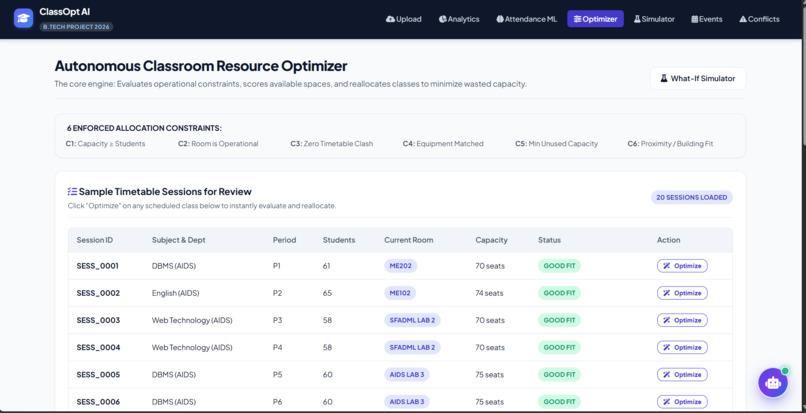Select the SESS_0002 session ID cell
This screenshot has height=413, width=806.
pos(98,293)
